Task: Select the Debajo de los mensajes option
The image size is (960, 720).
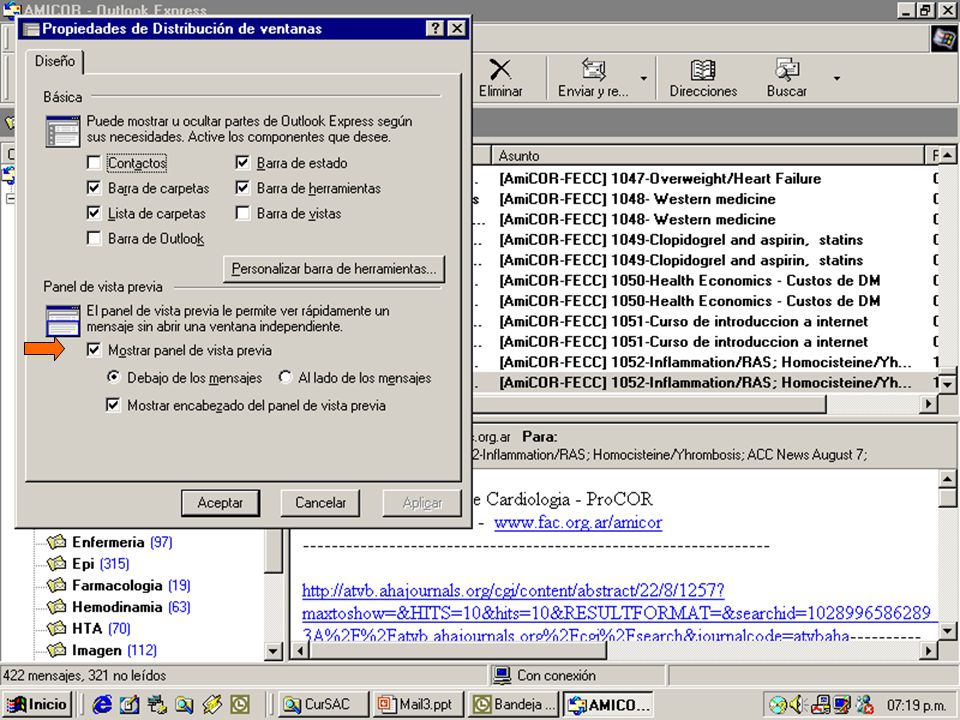Action: click(x=113, y=377)
